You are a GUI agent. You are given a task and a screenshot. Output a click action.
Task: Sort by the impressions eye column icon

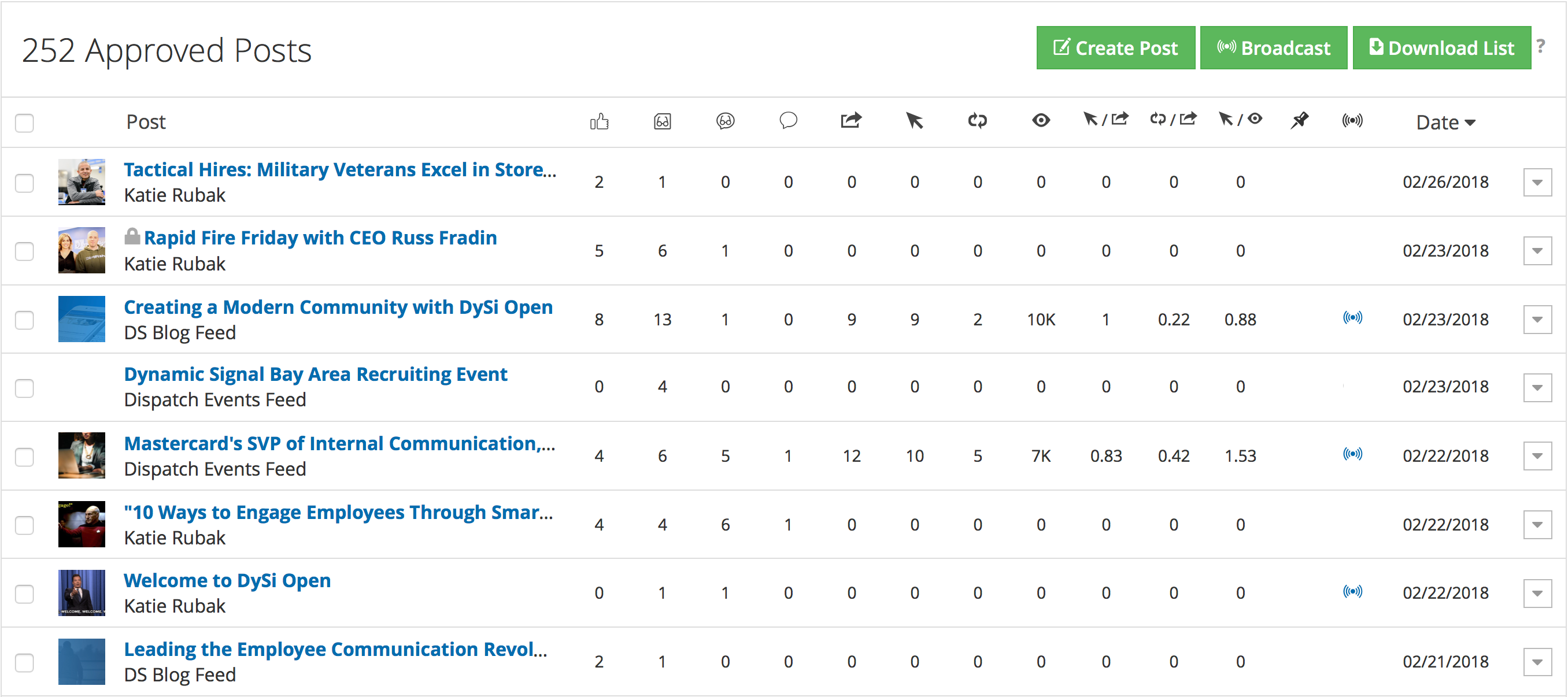pos(1041,120)
